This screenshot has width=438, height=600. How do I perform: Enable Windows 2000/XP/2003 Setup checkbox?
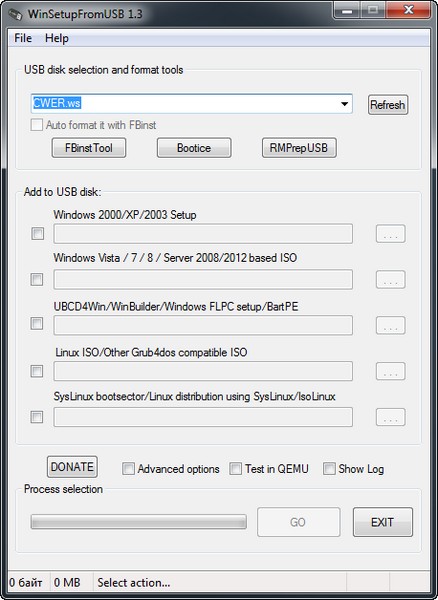(x=37, y=234)
